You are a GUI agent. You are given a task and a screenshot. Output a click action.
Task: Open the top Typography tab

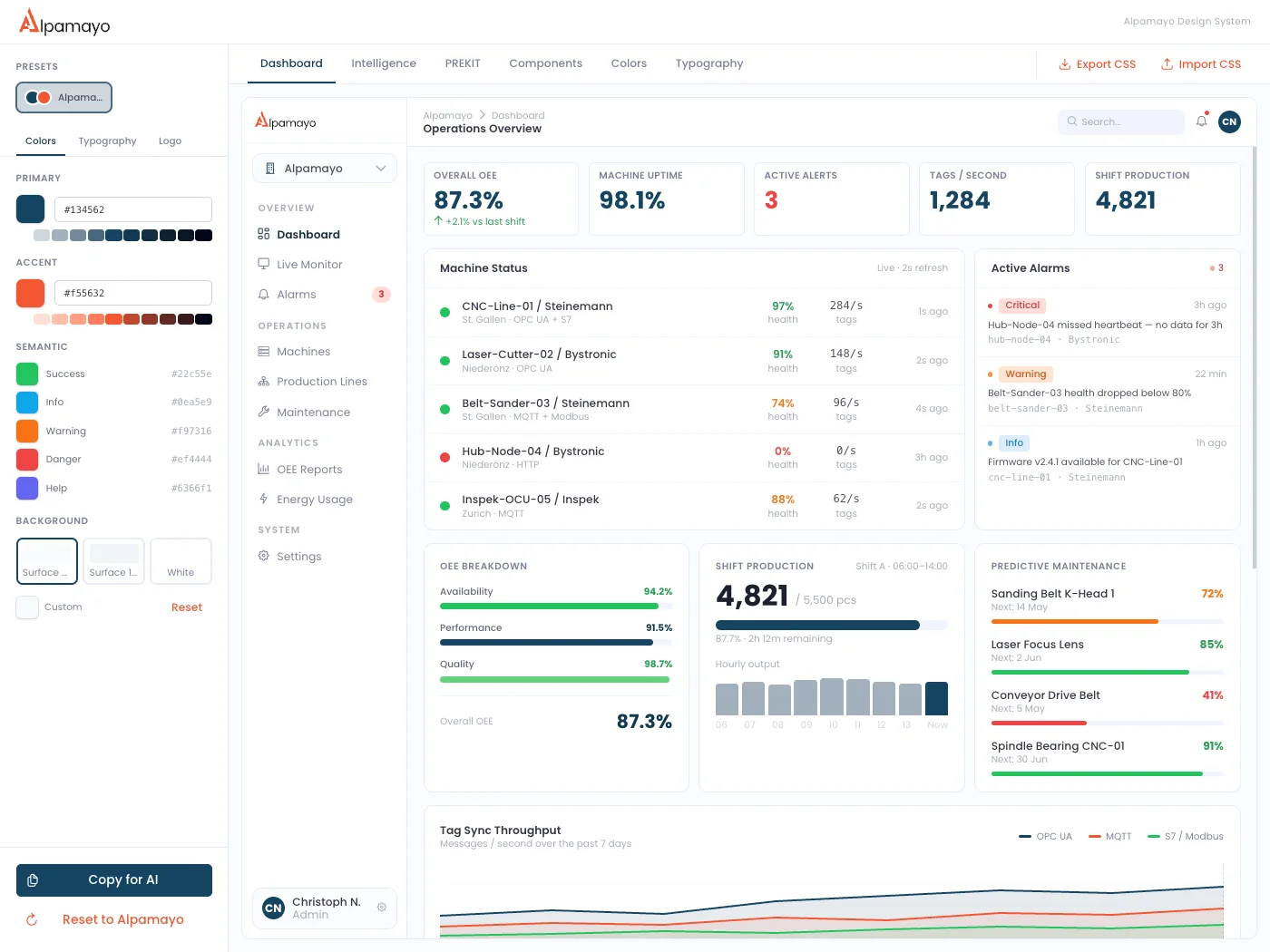point(709,63)
